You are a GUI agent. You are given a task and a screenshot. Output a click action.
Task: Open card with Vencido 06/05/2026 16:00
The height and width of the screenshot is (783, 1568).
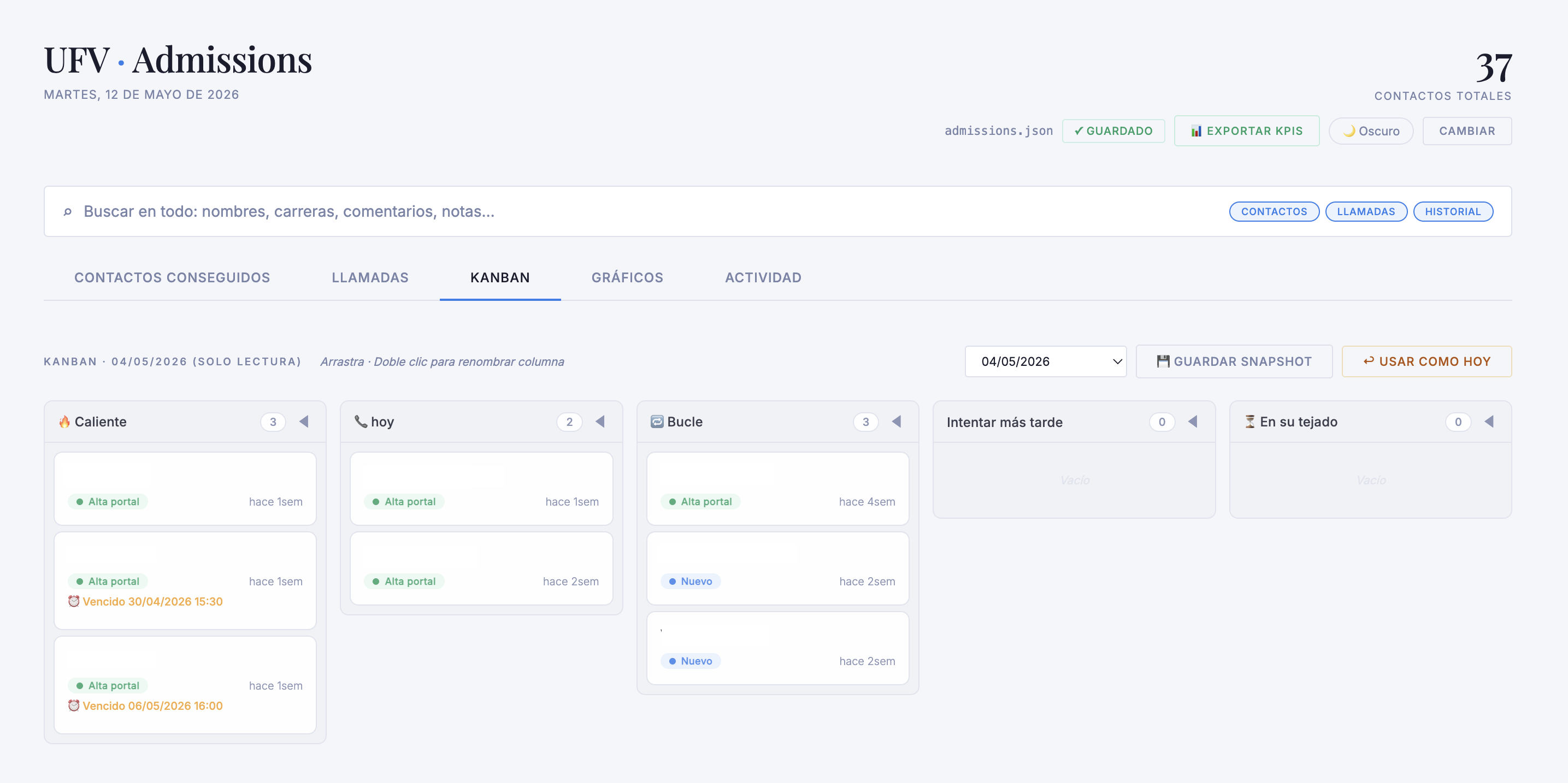185,685
